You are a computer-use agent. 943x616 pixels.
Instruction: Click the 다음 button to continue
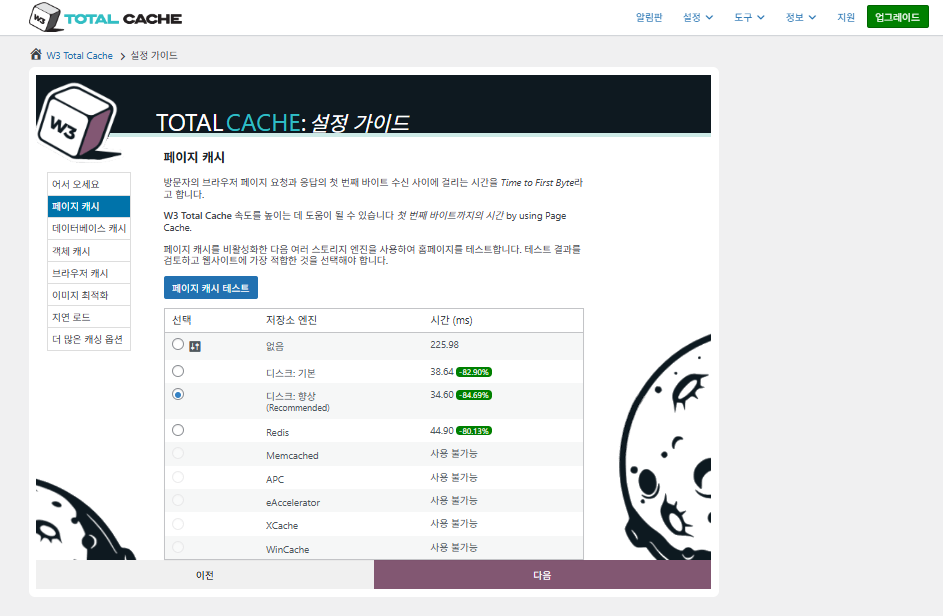(x=542, y=574)
